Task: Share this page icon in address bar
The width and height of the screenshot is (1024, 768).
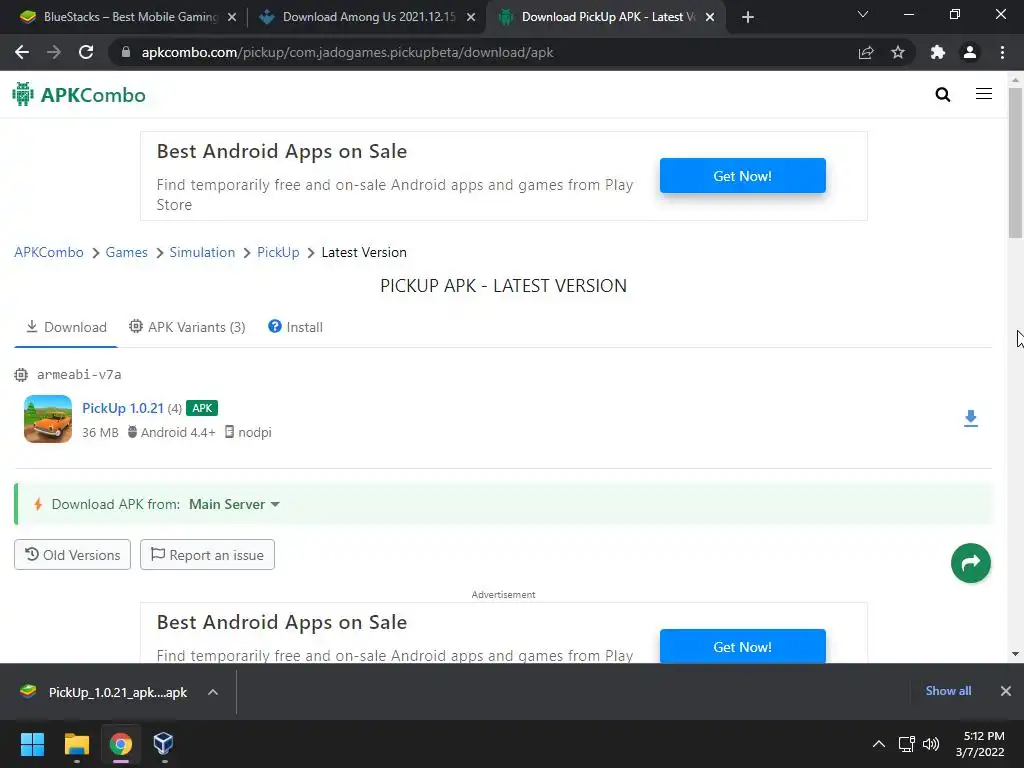Action: [x=866, y=52]
